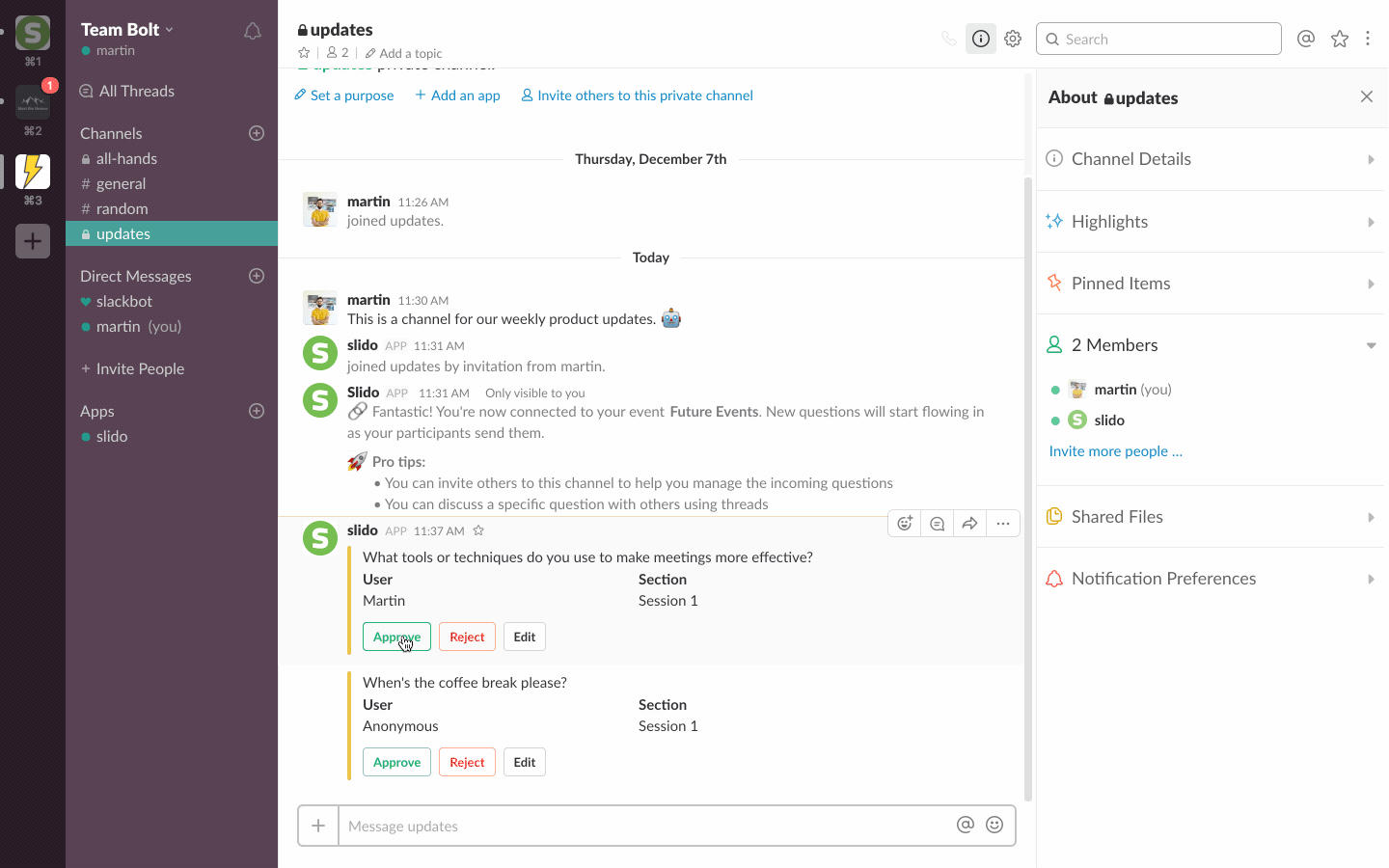Expand the Highlights section
The width and height of the screenshot is (1389, 868).
(x=1212, y=222)
